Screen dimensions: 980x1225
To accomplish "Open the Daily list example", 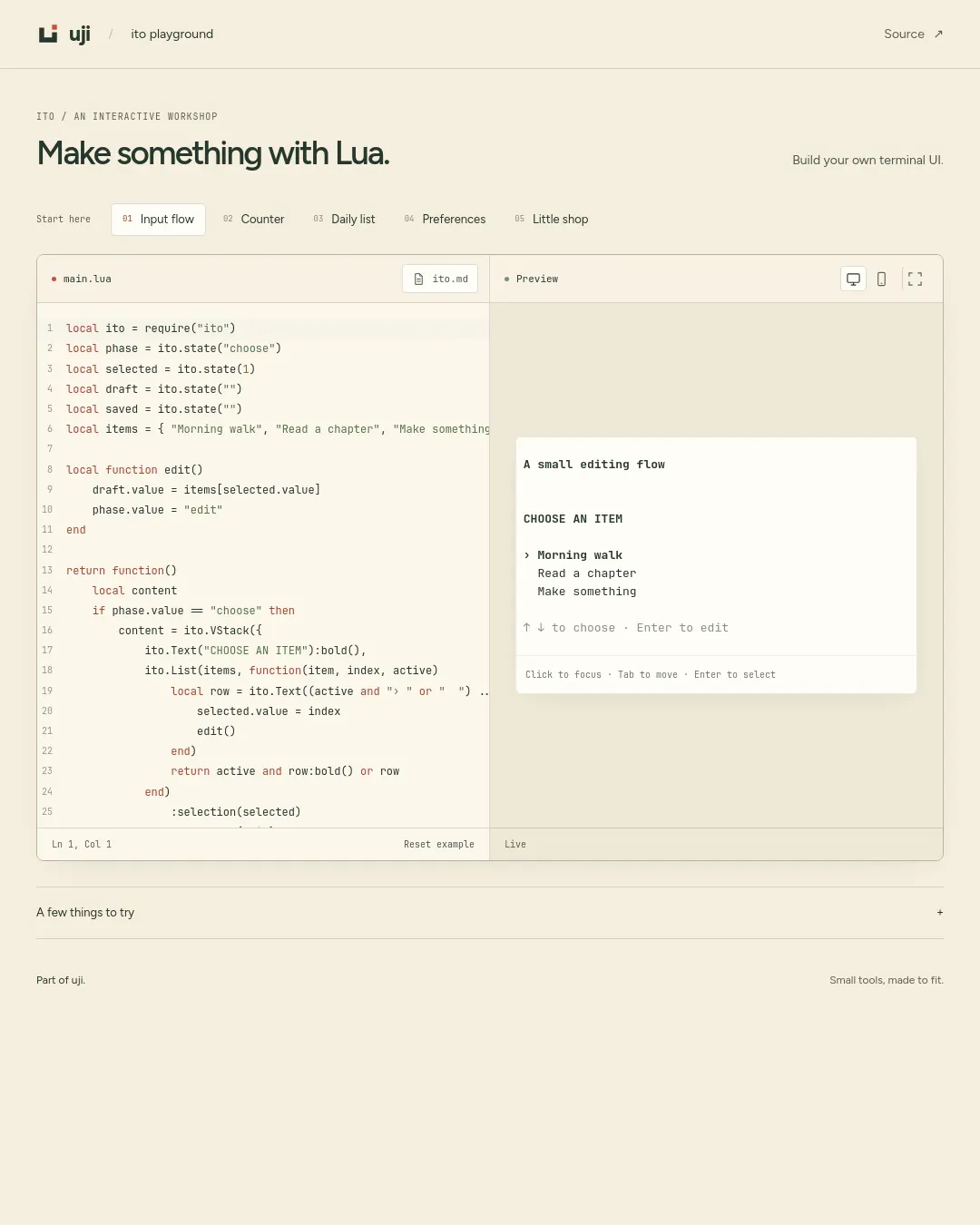I will [344, 220].
